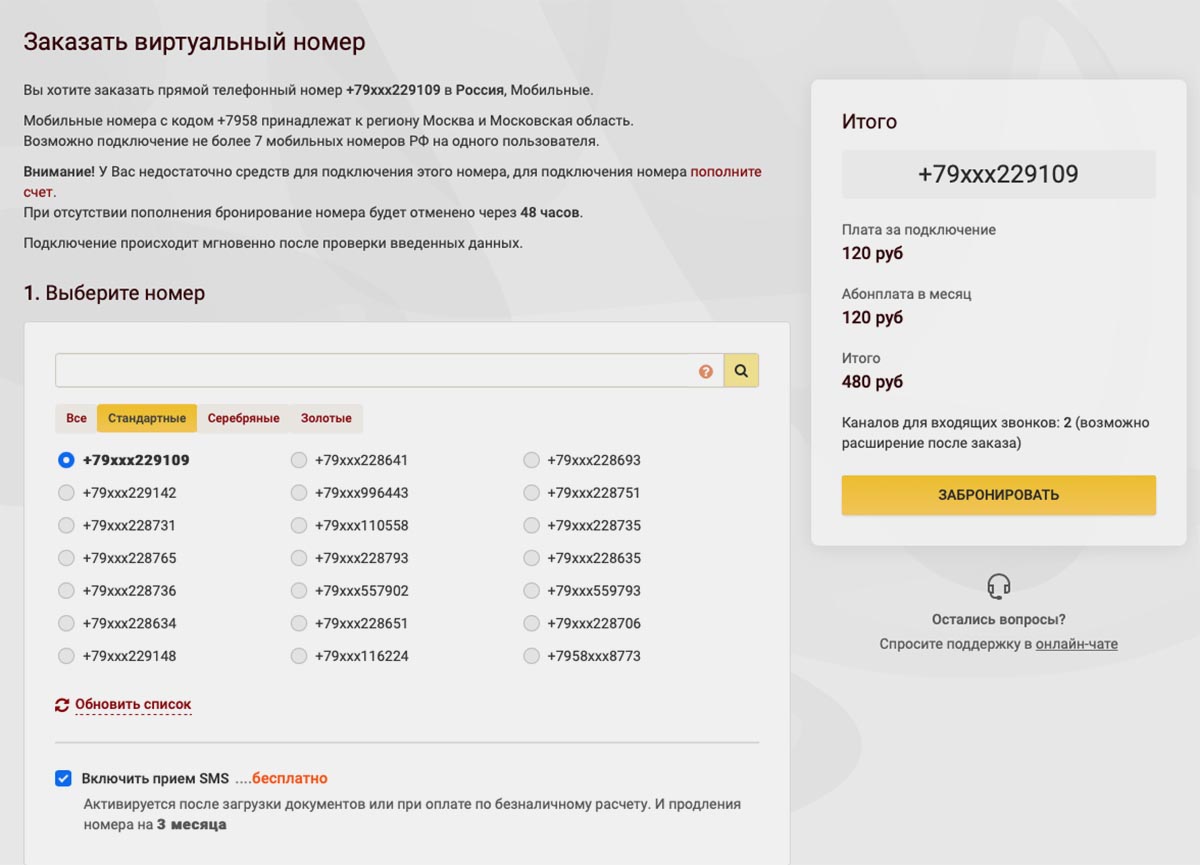The height and width of the screenshot is (865, 1200).
Task: Uncheck the Включить прием SMS checkbox
Action: (64, 778)
